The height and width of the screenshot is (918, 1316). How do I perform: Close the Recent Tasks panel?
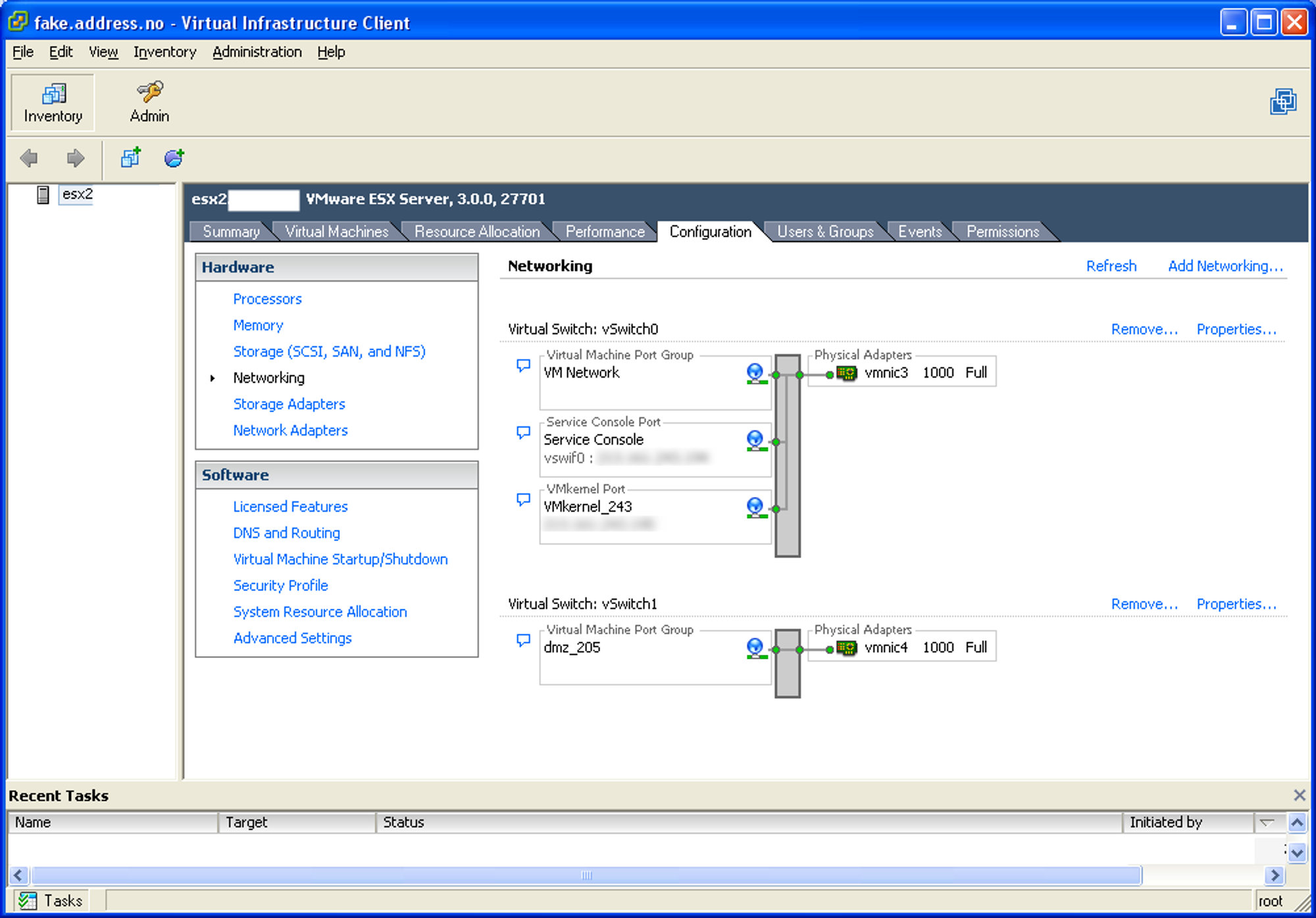click(1299, 795)
